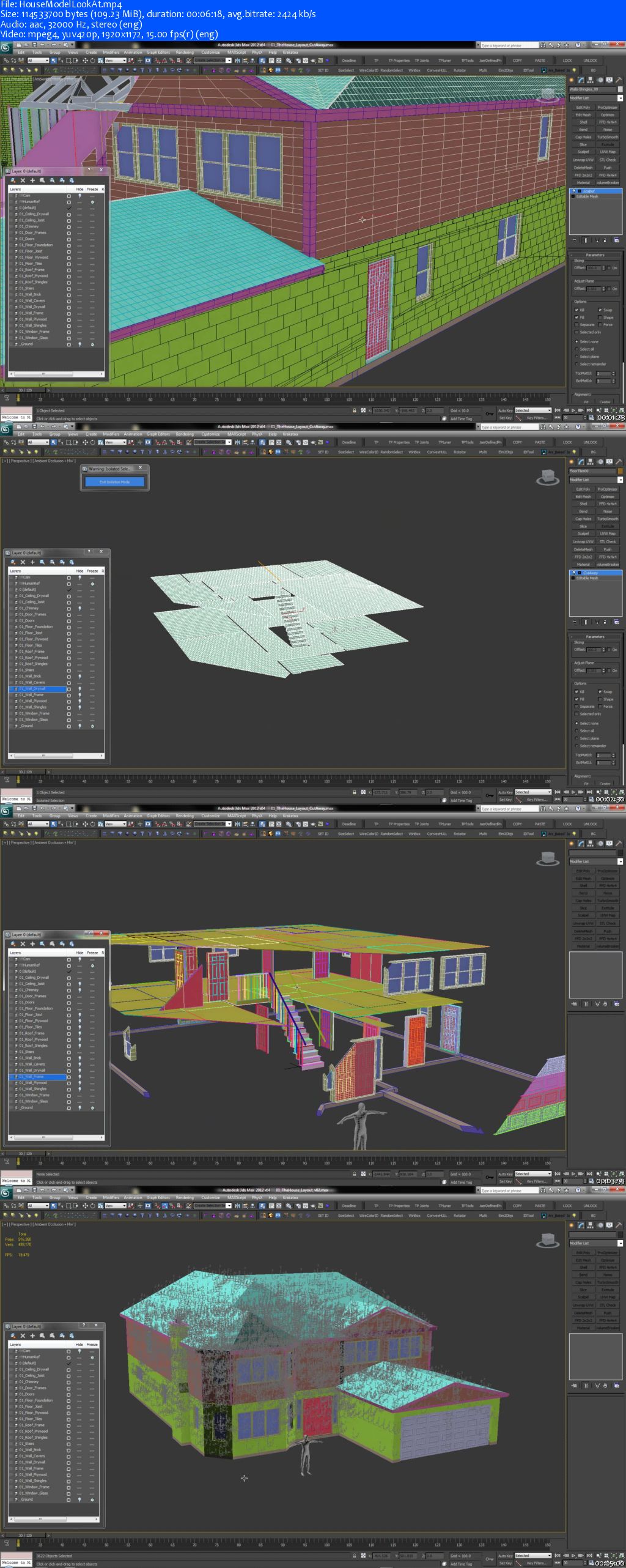This screenshot has height=1568, width=626.
Task: Toggle Selected only checkbox, first frame
Action: pos(576,332)
